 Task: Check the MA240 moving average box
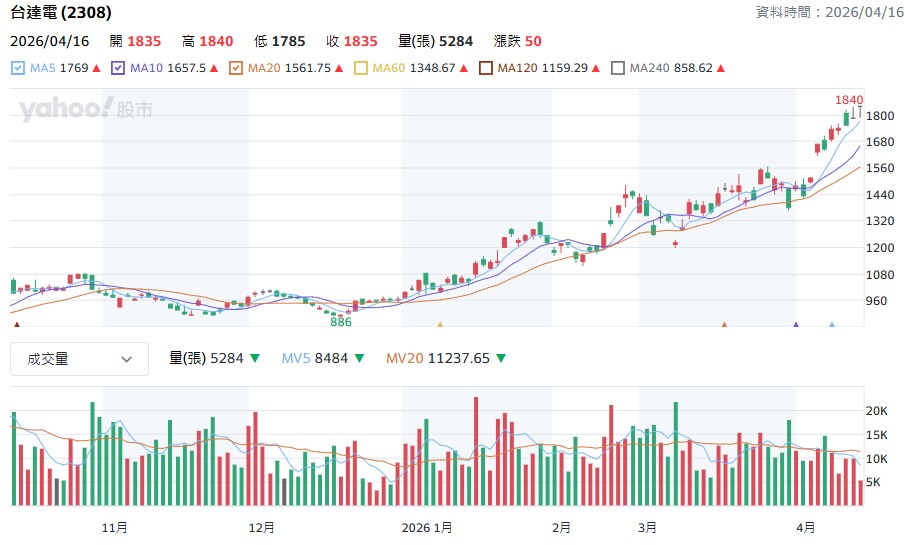click(618, 68)
